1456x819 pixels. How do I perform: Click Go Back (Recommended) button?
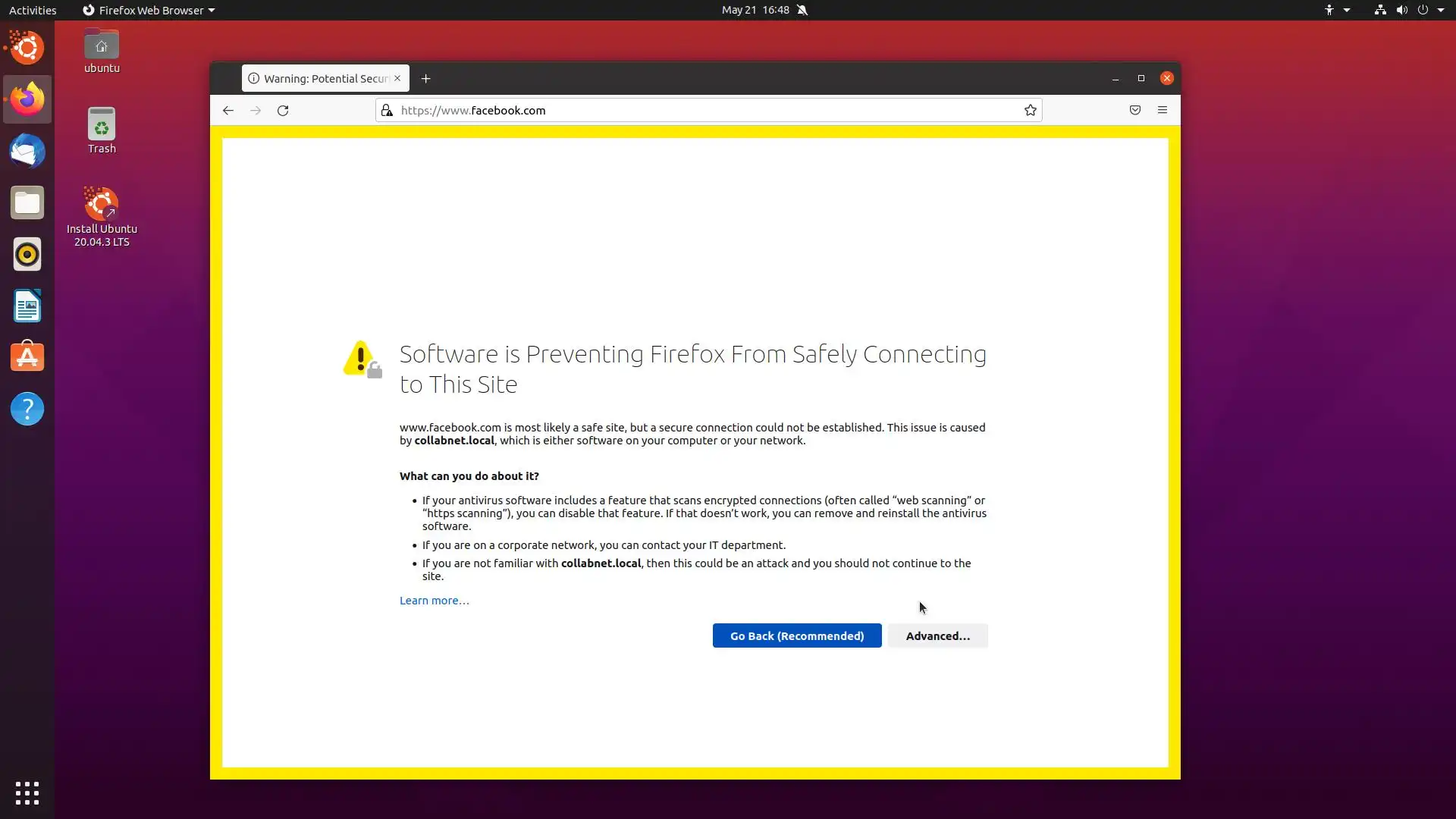[x=796, y=635]
